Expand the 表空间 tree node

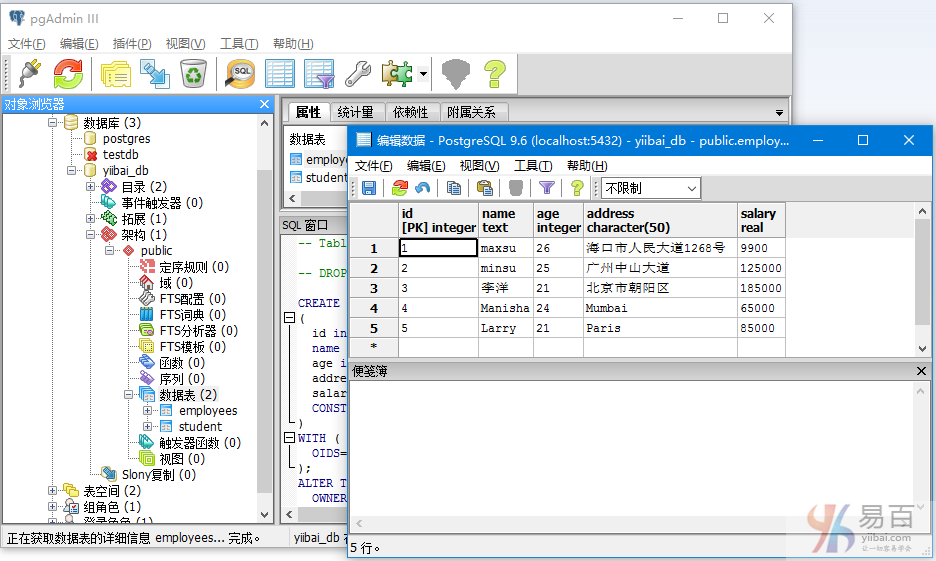coord(53,491)
